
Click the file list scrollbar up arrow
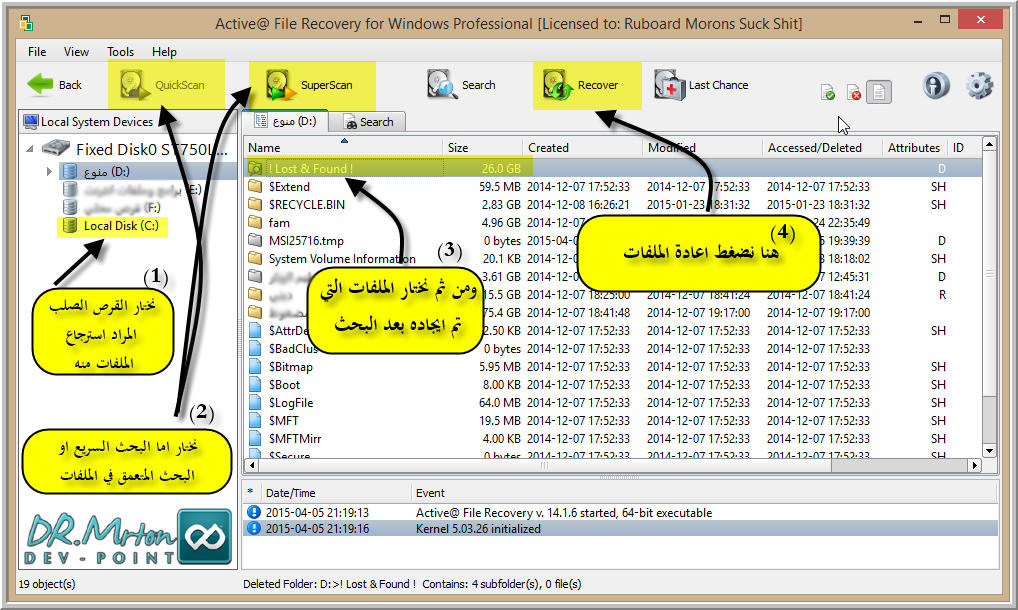(x=989, y=144)
